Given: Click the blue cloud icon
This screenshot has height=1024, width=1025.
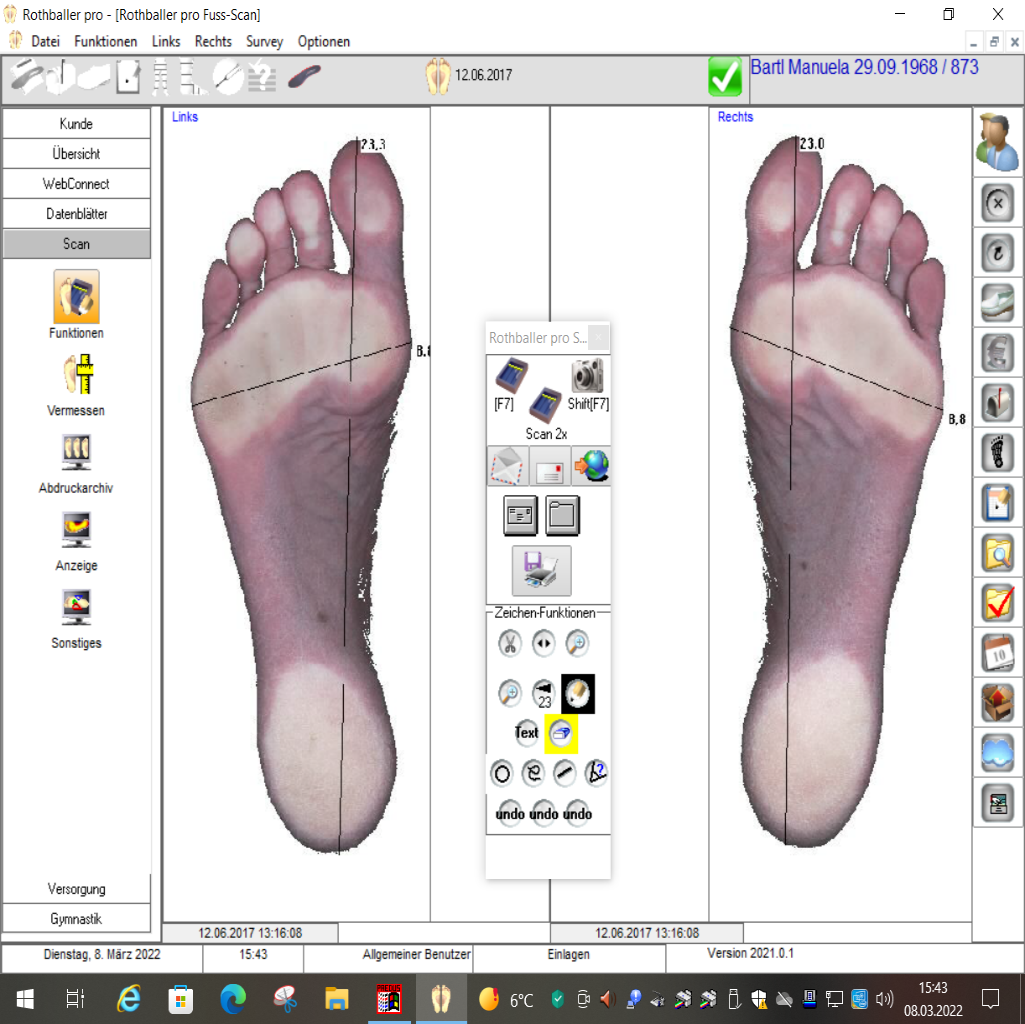Looking at the screenshot, I should 998,754.
